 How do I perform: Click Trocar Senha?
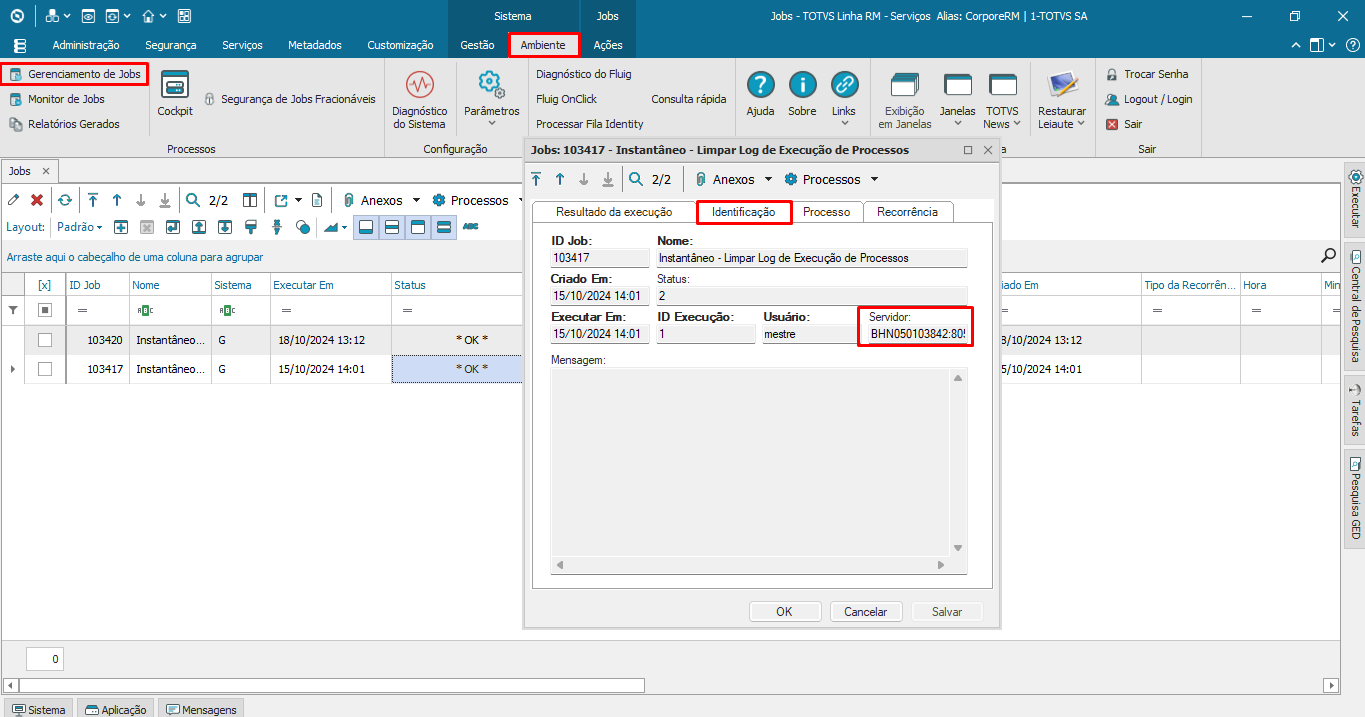[x=1147, y=74]
